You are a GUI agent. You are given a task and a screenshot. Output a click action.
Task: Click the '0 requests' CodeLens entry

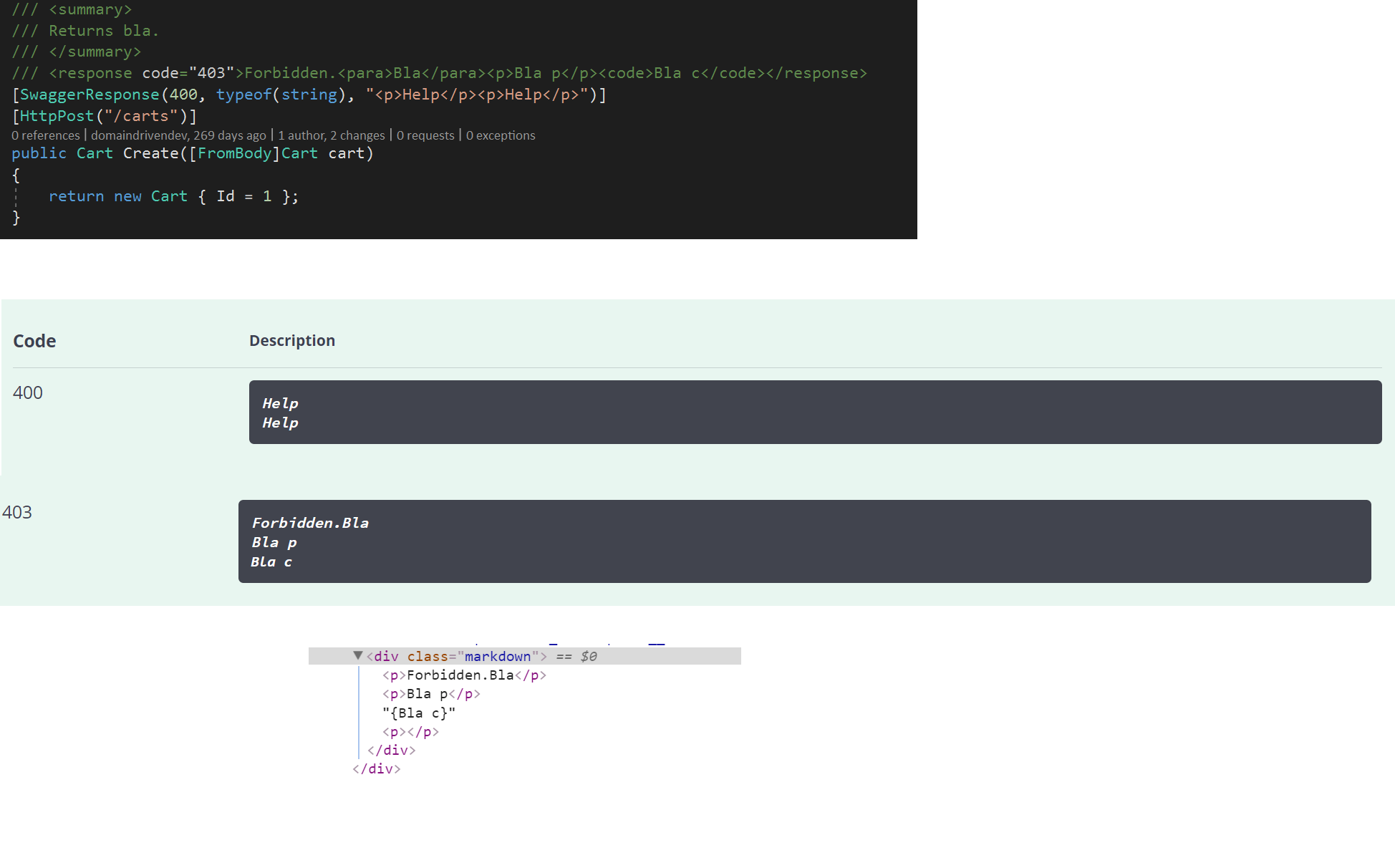(x=425, y=135)
